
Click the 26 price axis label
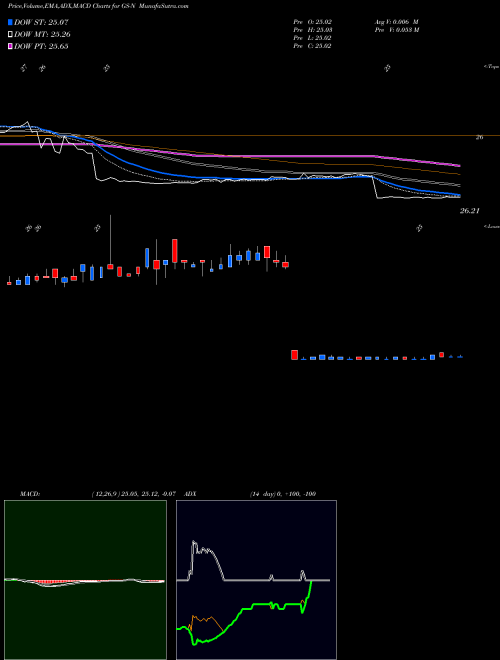coord(479,137)
